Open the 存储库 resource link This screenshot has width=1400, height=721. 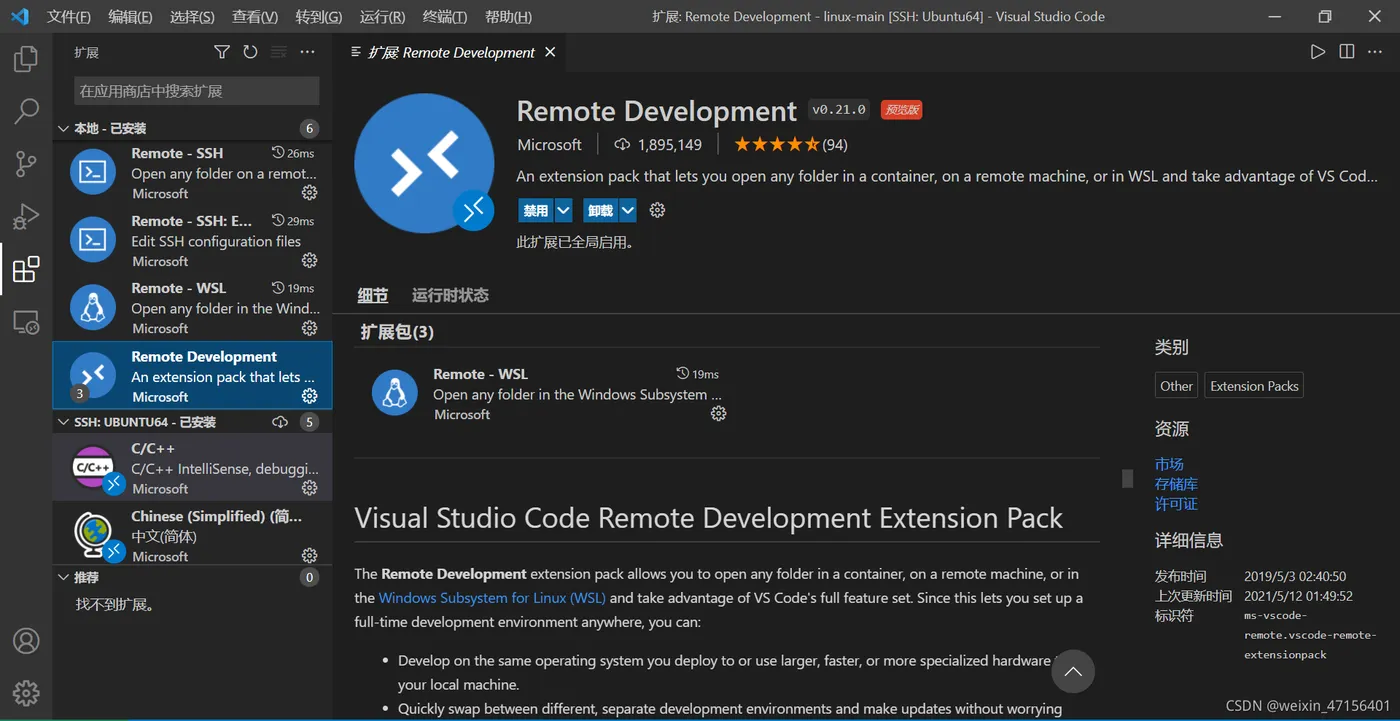click(1176, 484)
